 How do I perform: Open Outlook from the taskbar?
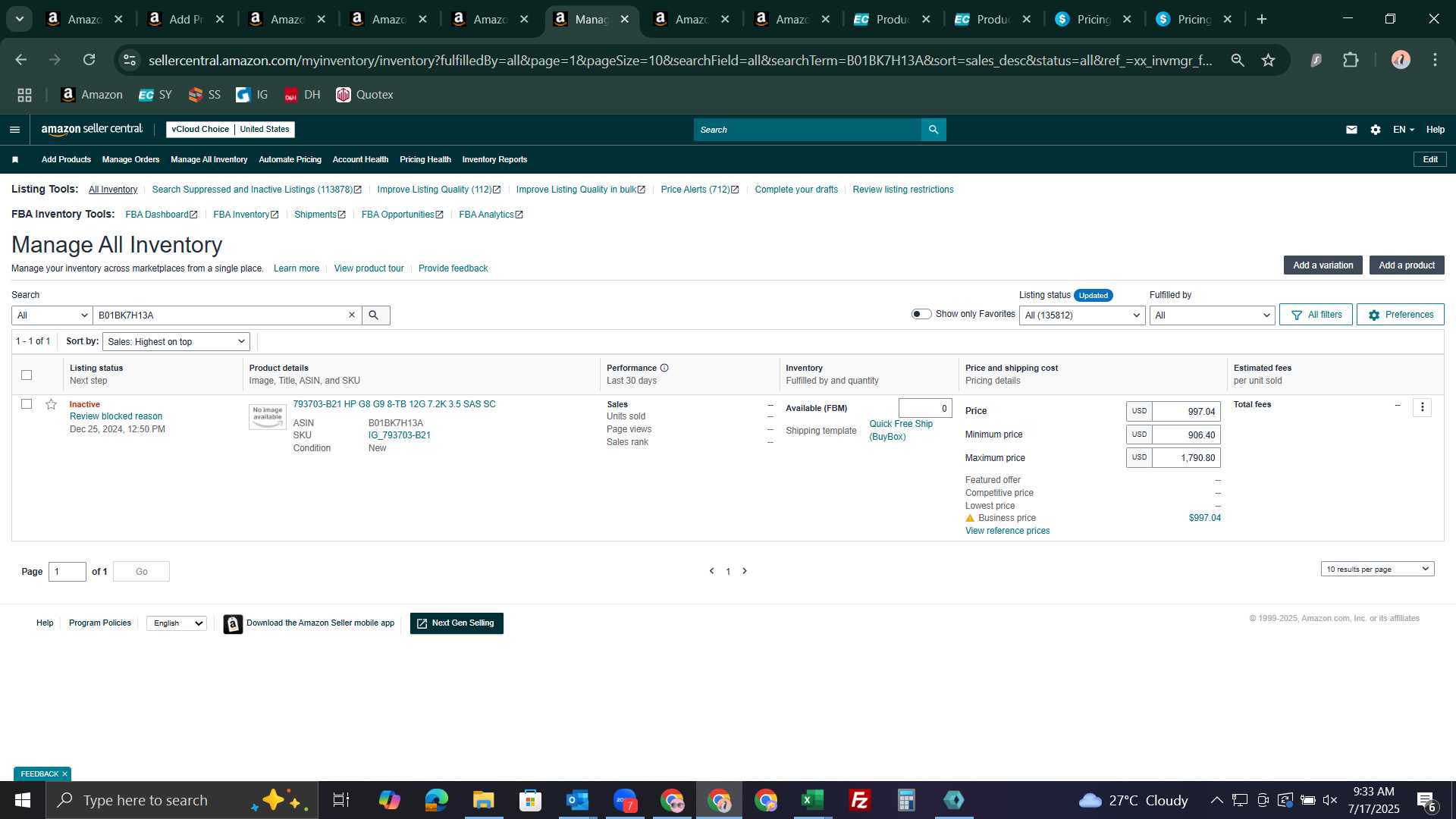(577, 800)
